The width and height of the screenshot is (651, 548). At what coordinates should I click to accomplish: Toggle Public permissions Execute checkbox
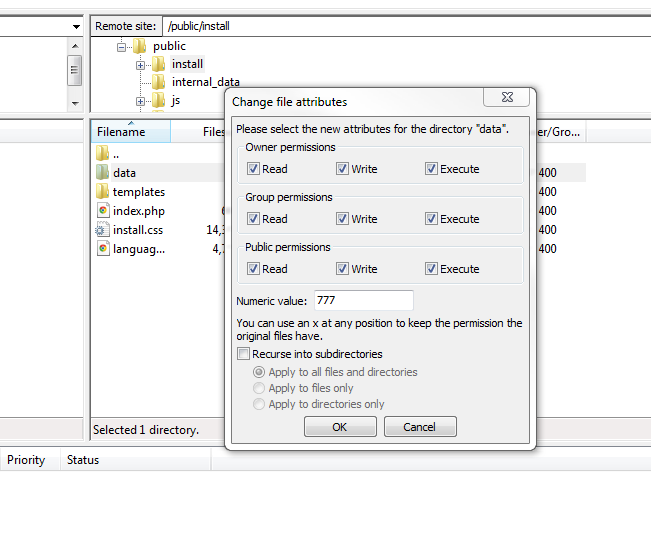point(431,269)
